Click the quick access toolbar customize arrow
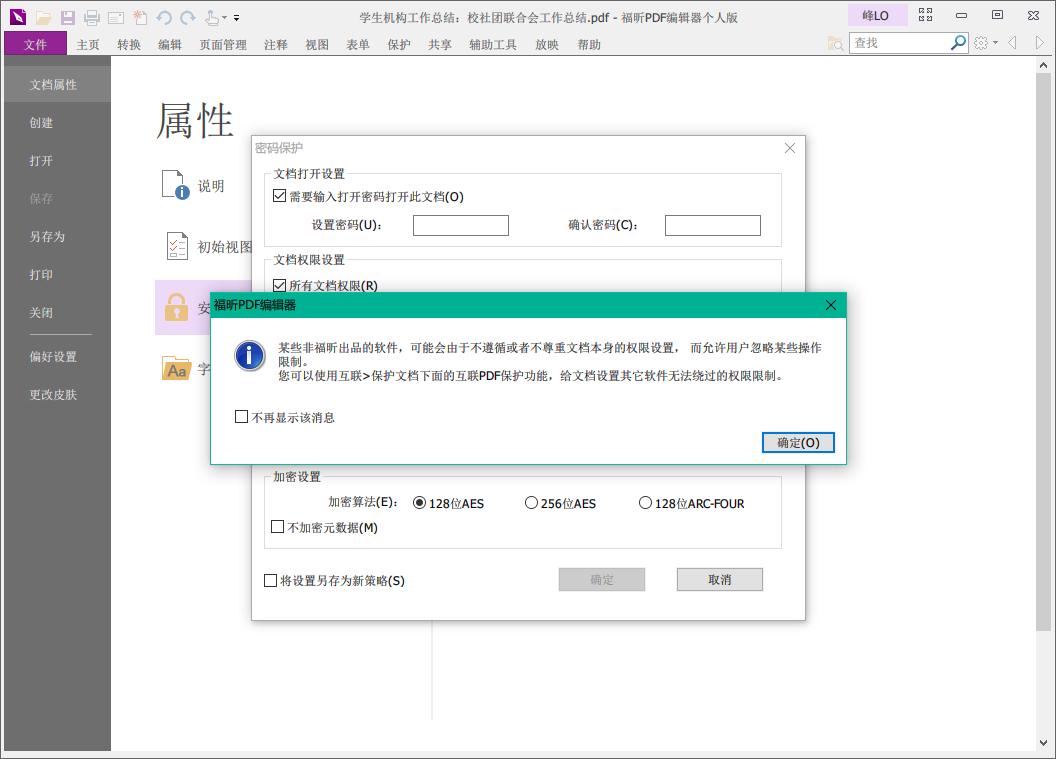The width and height of the screenshot is (1056, 759). click(x=236, y=18)
